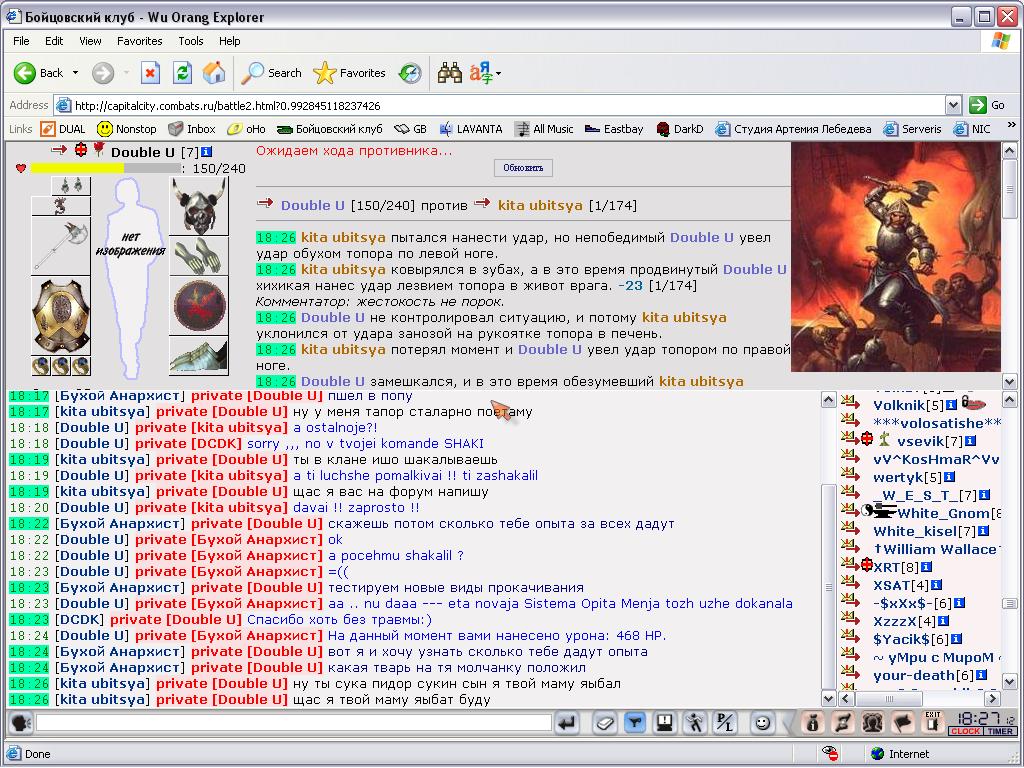Image resolution: width=1024 pixels, height=768 pixels.
Task: Click the flag icon in bottom bar
Action: coord(903,723)
